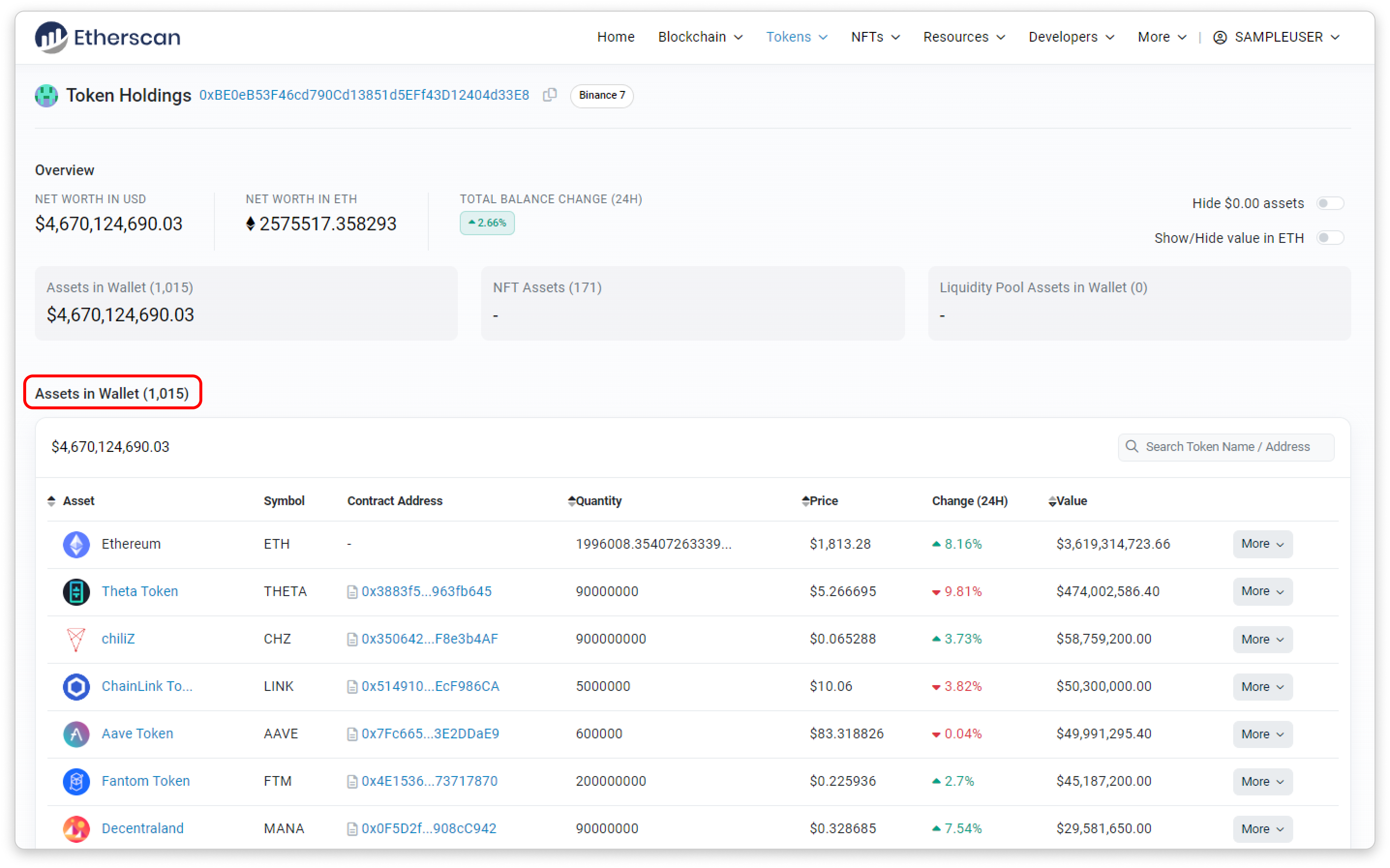Click the Theta Token logo icon
Screen dimensions: 1390x868
click(76, 592)
